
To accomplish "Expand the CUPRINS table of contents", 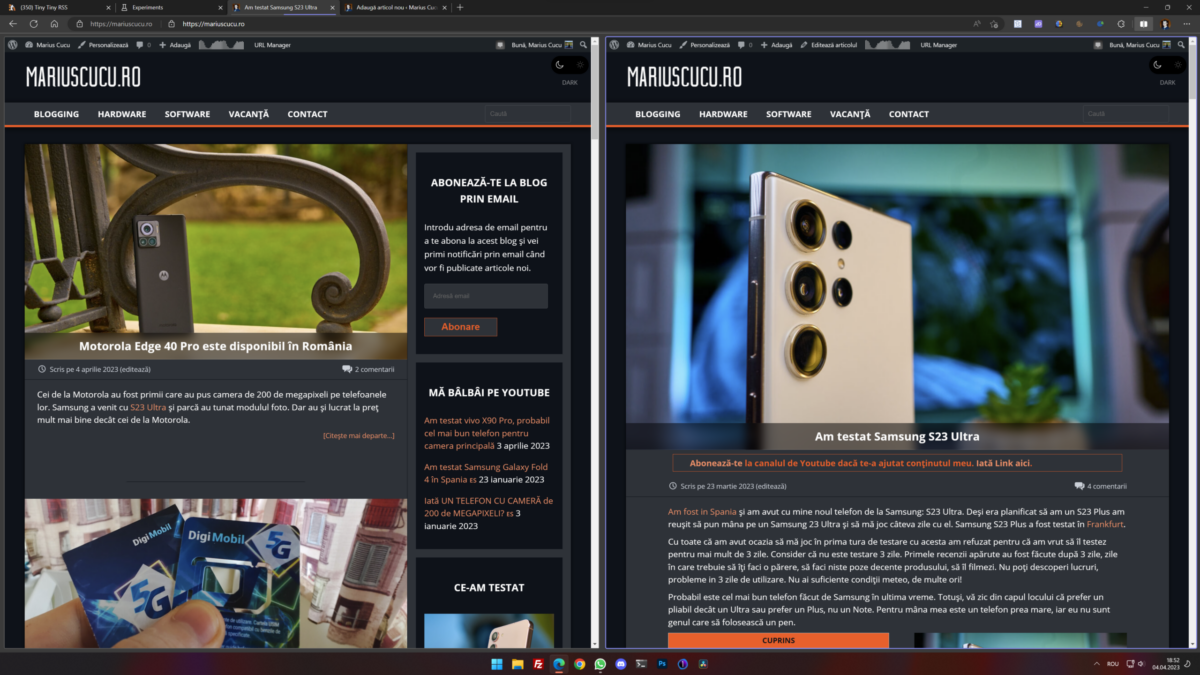I will point(778,640).
